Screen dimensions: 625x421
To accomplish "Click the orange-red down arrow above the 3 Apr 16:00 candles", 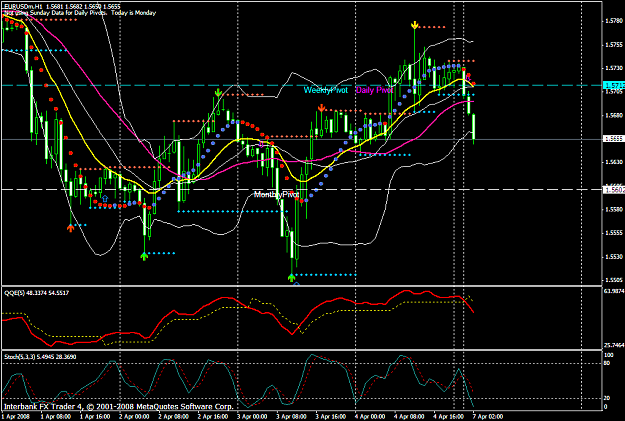I will click(321, 108).
